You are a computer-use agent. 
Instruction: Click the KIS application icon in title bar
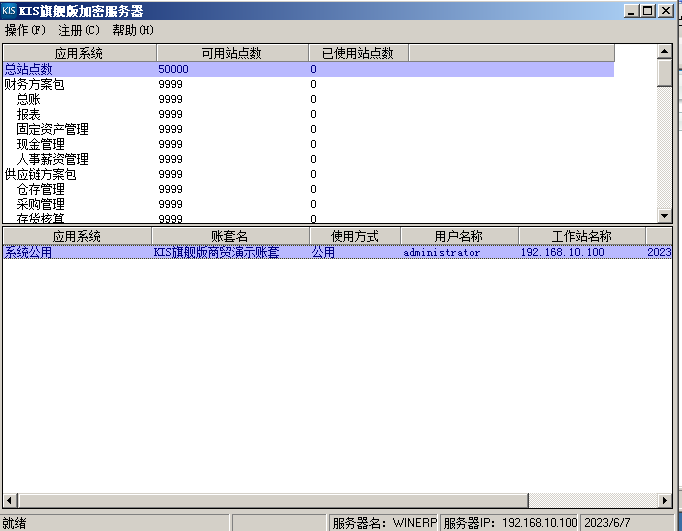[9, 10]
